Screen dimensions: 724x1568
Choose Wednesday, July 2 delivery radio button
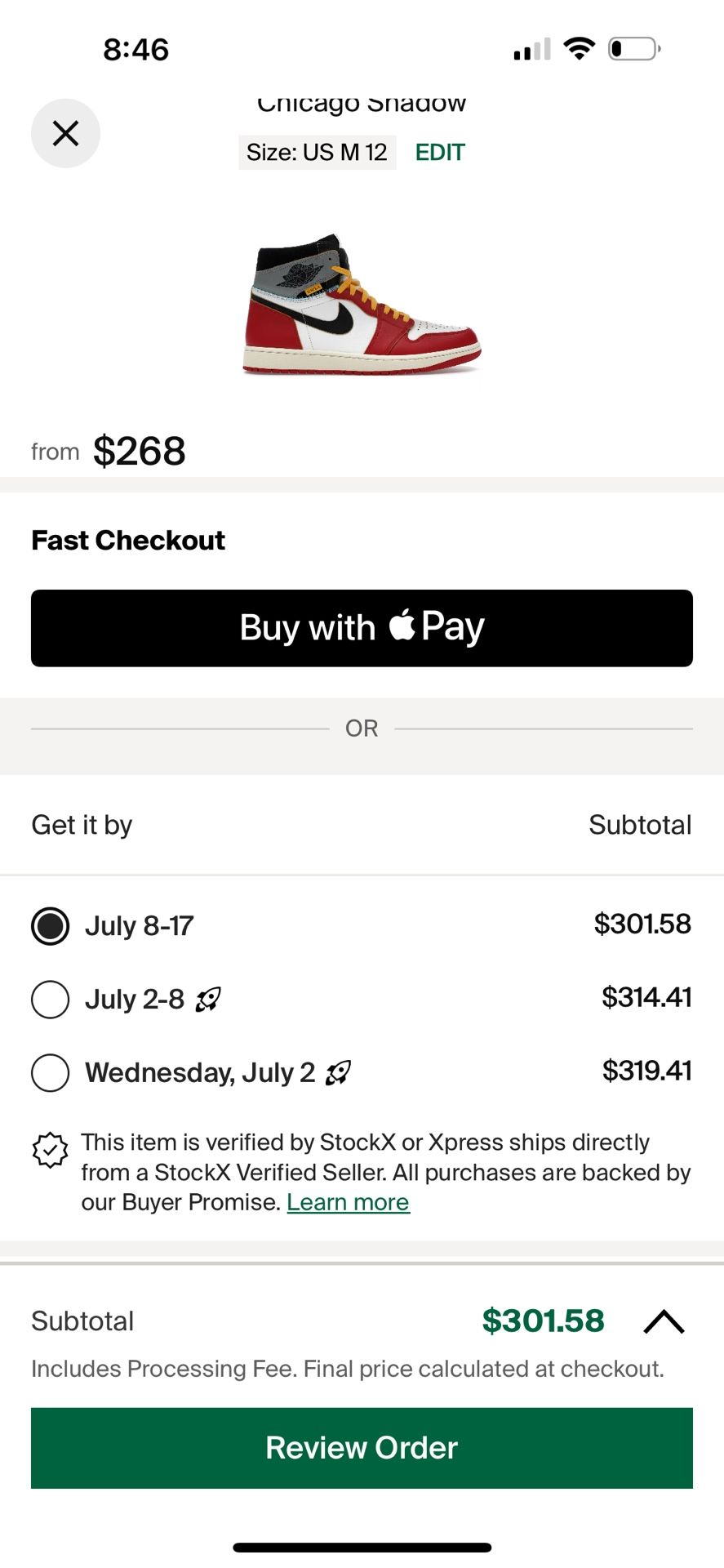(x=50, y=1073)
